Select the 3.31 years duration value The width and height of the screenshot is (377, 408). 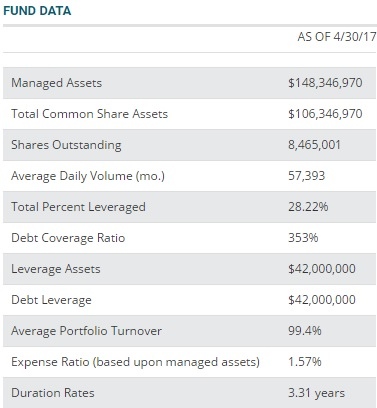316,393
